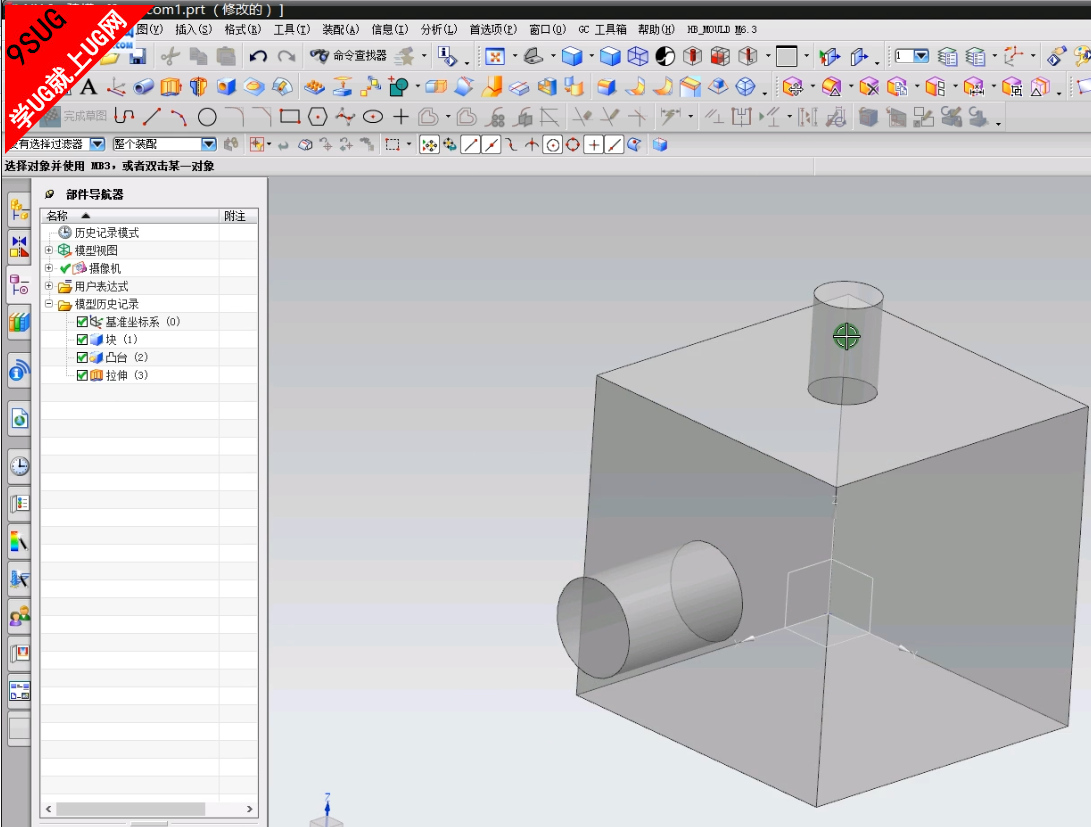Toggle checkbox for 凸台 (2) feature

82,357
